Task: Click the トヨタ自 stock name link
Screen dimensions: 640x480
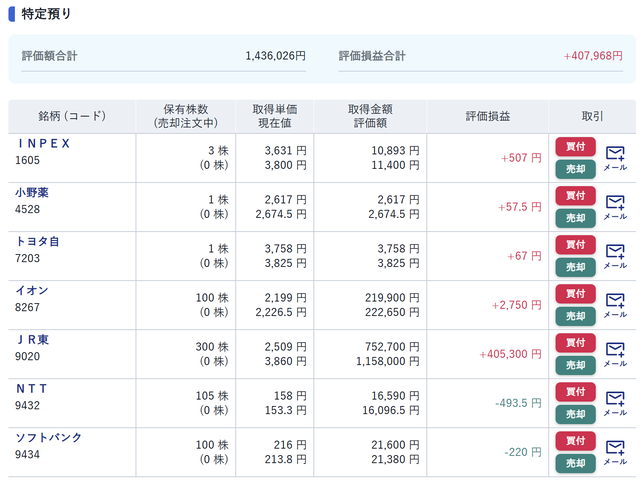Action: coord(37,241)
